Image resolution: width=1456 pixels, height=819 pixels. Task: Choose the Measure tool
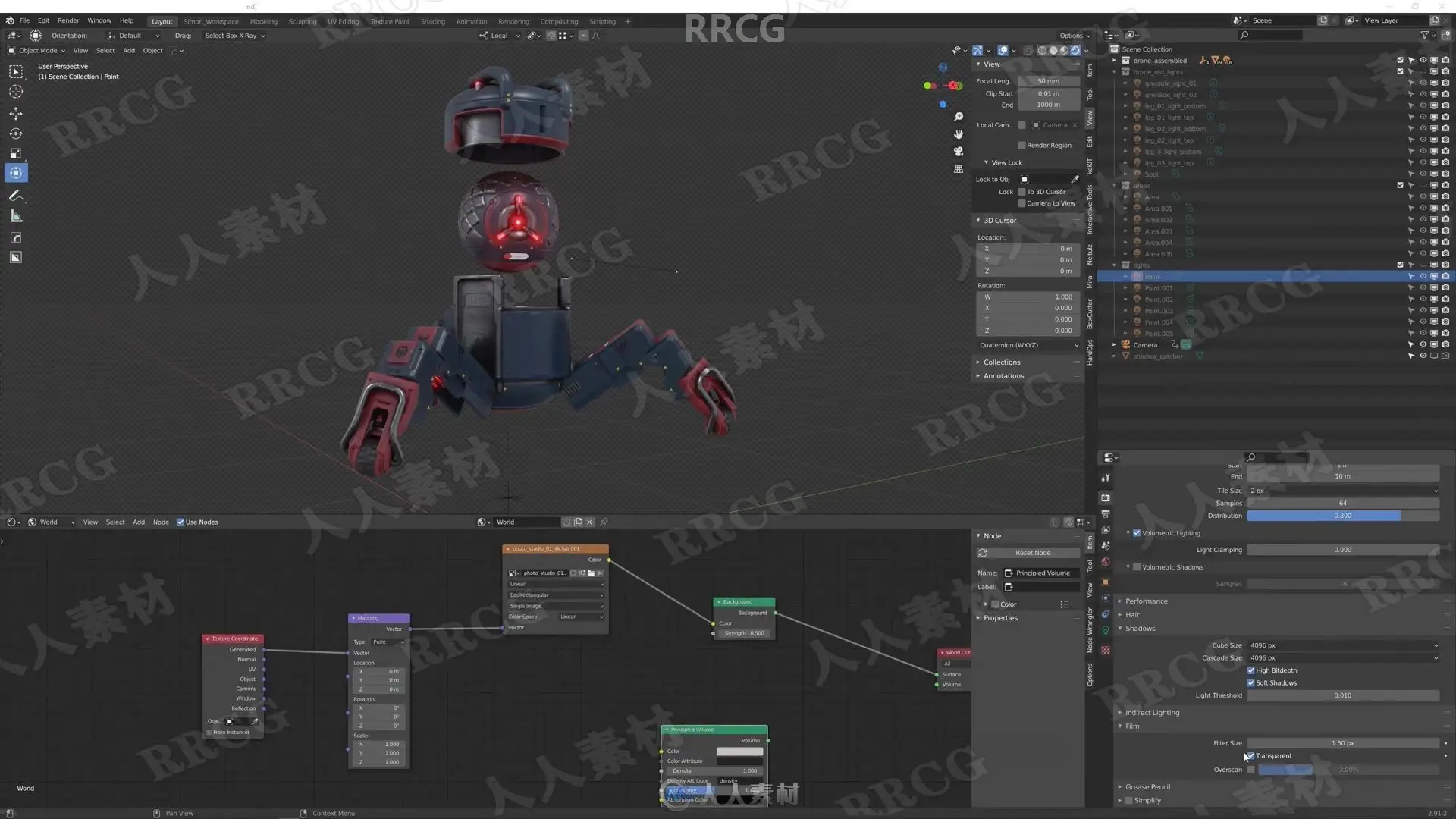click(16, 216)
